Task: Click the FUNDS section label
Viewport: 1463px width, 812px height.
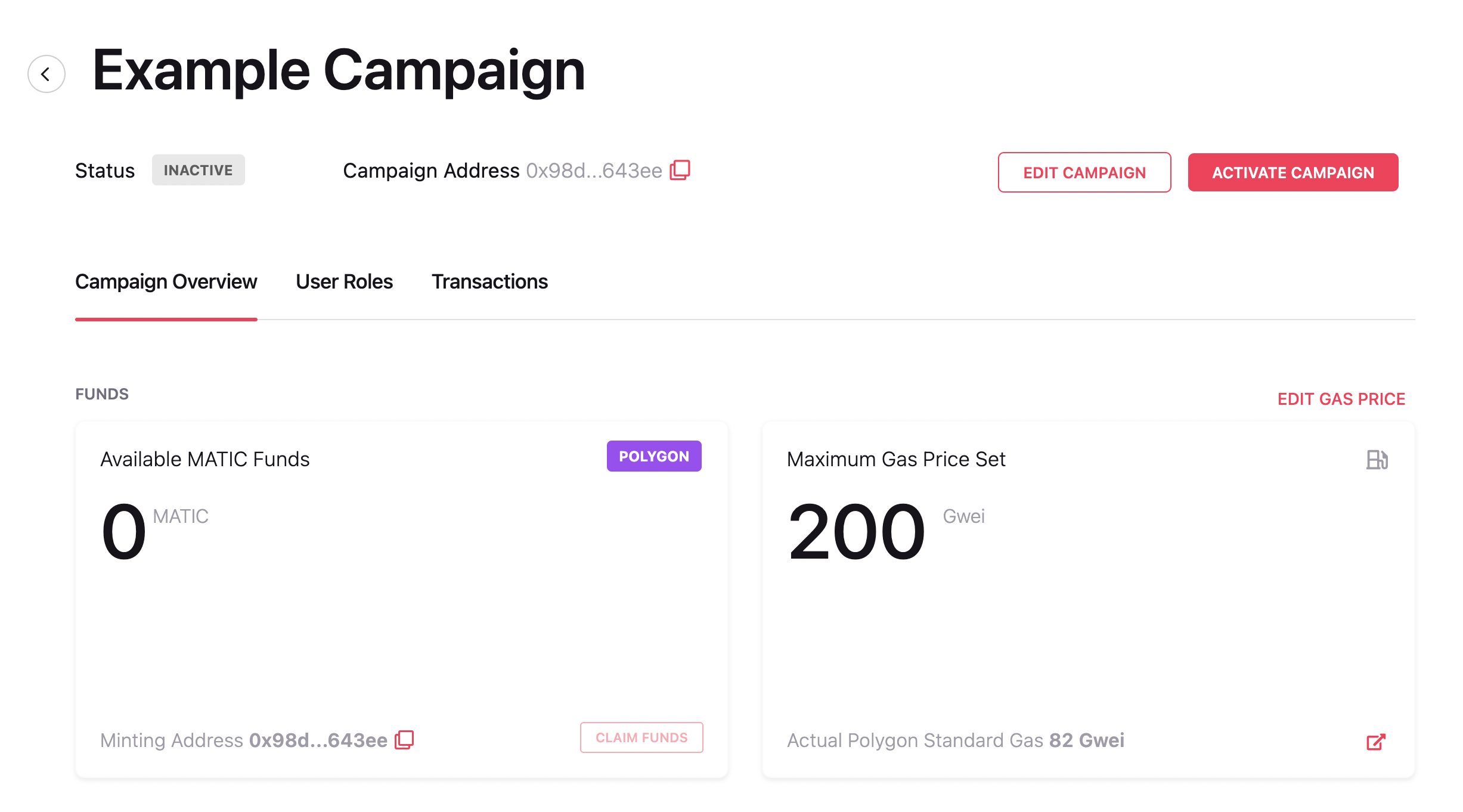Action: pyautogui.click(x=101, y=393)
